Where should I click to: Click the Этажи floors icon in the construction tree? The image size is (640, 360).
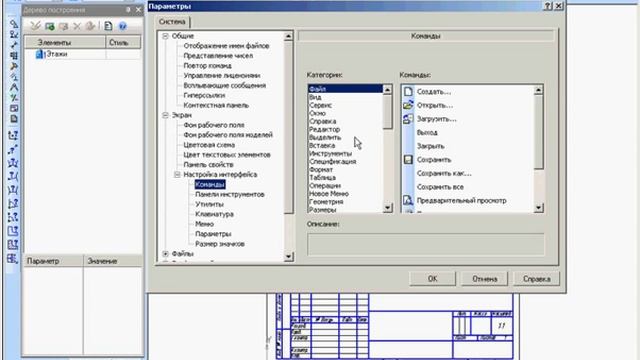(x=39, y=54)
